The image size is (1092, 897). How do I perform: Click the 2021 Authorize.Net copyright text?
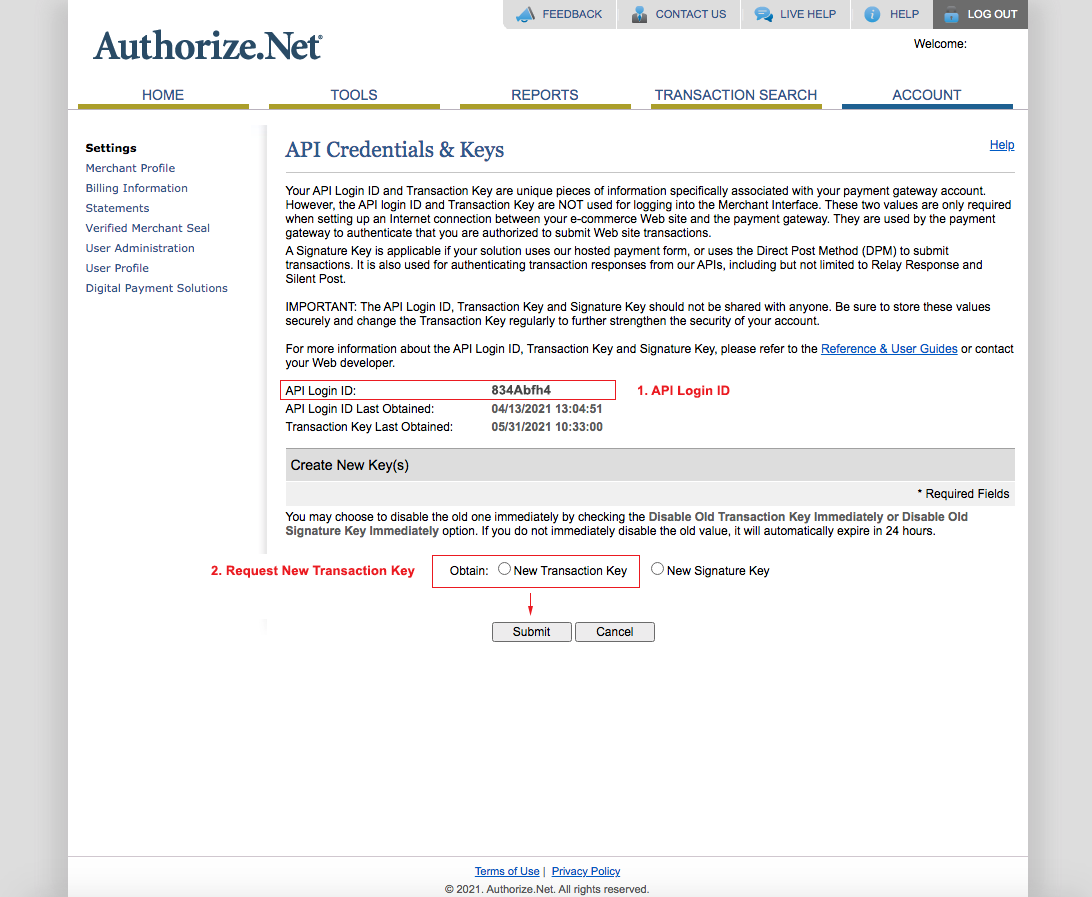tap(547, 889)
